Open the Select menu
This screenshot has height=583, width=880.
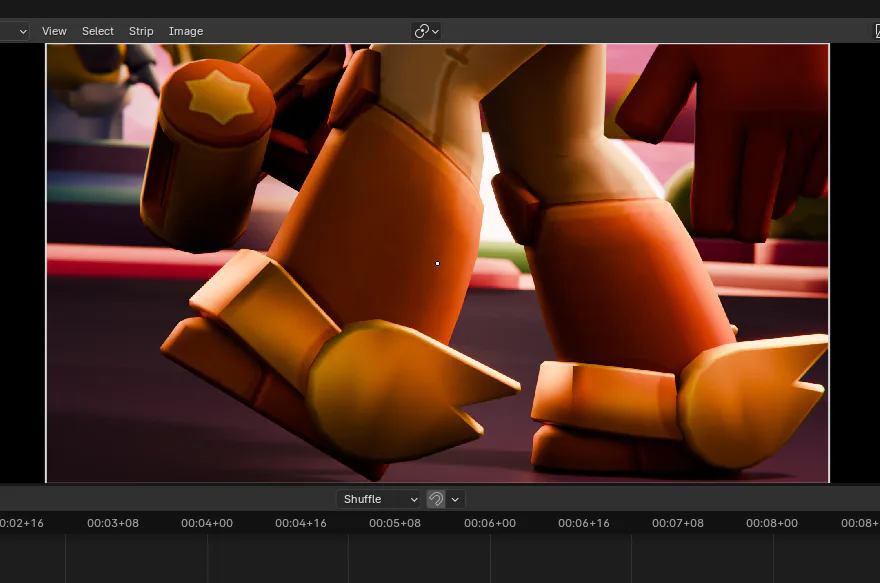(98, 31)
